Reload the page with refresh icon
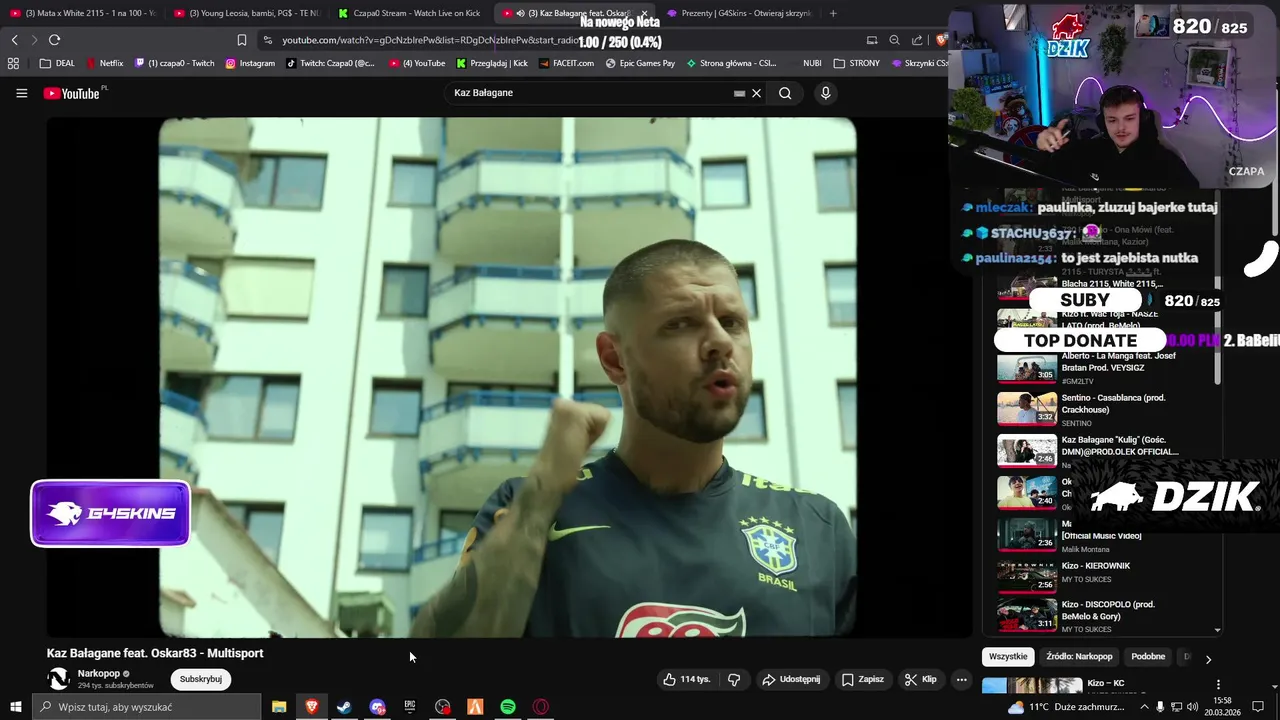 point(54,40)
